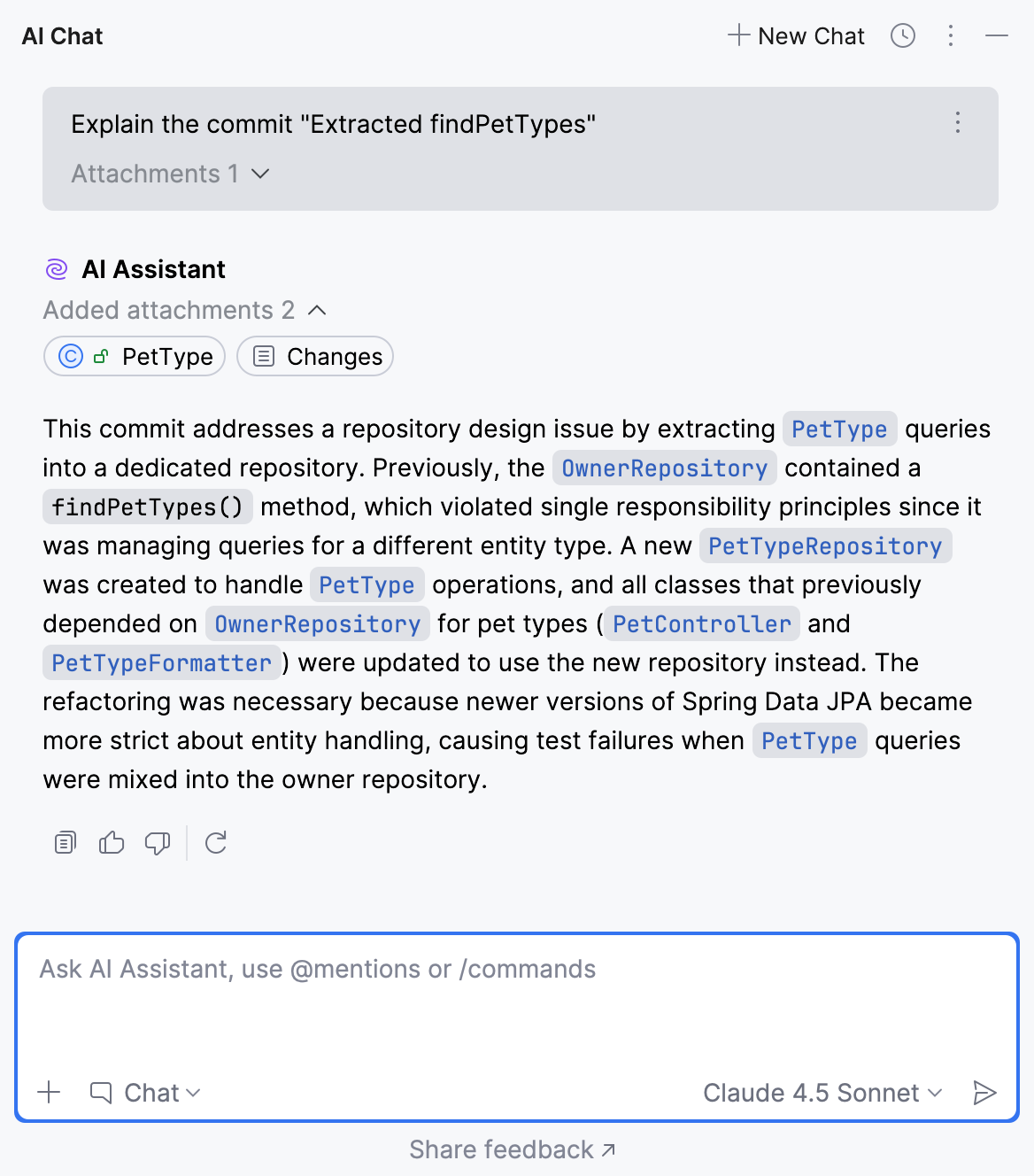Send the message with the paper plane icon
The height and width of the screenshot is (1176, 1034).
point(985,1093)
